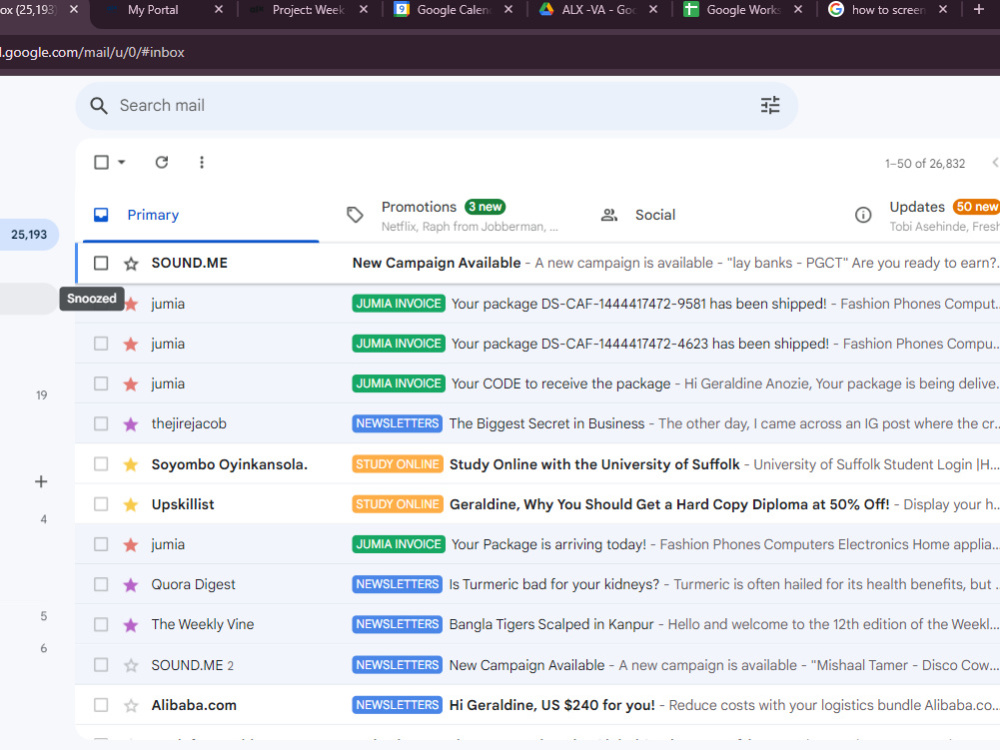
Task: Click the Social people icon
Action: pos(609,215)
